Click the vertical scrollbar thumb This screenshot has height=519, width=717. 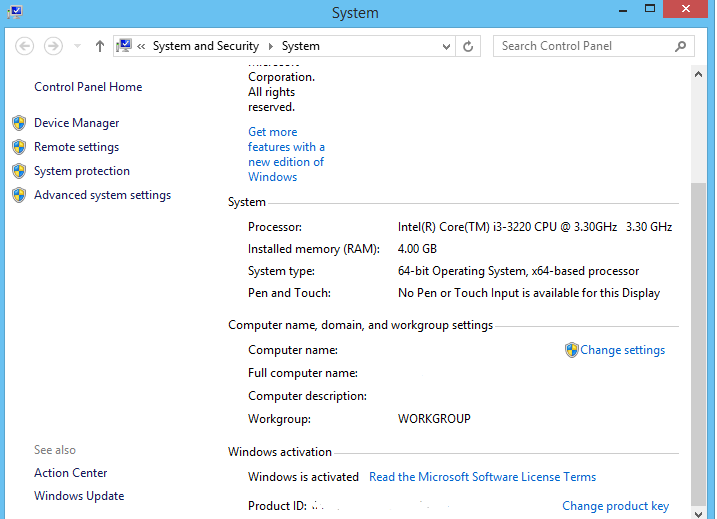tap(698, 343)
